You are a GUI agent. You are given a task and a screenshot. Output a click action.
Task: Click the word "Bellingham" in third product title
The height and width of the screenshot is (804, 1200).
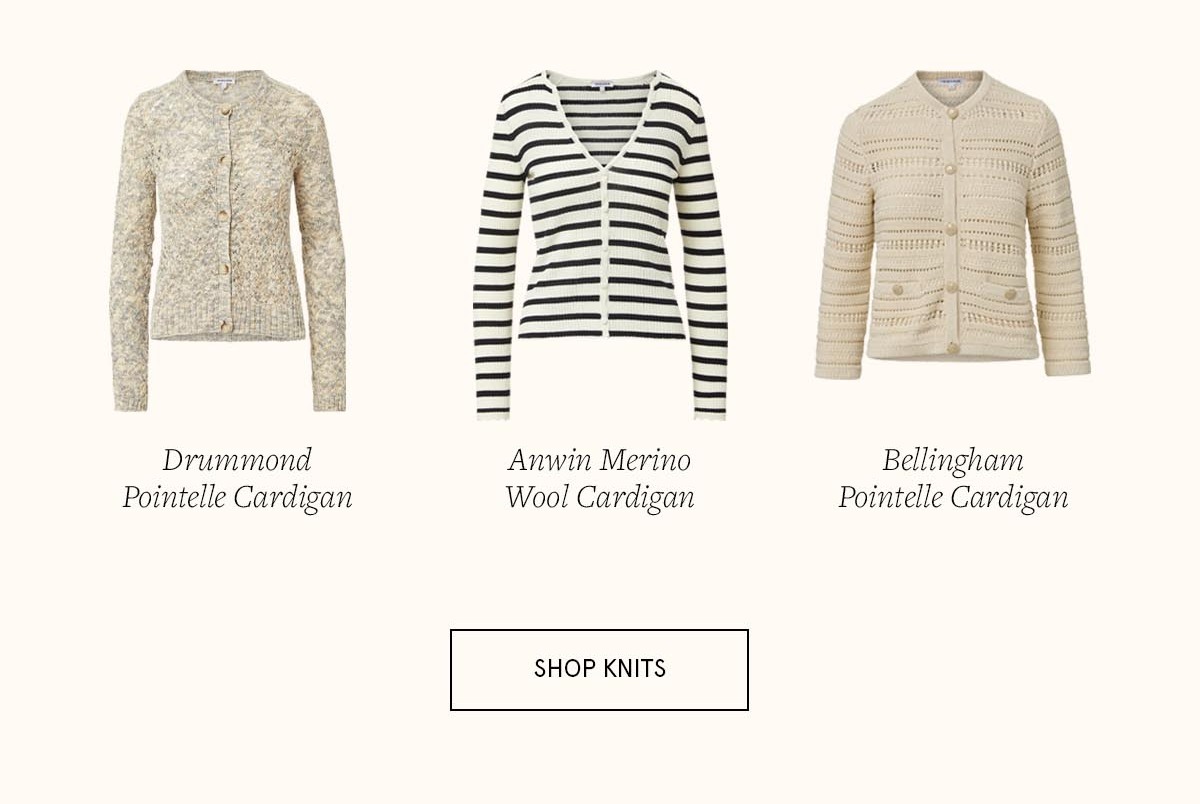pyautogui.click(x=953, y=462)
